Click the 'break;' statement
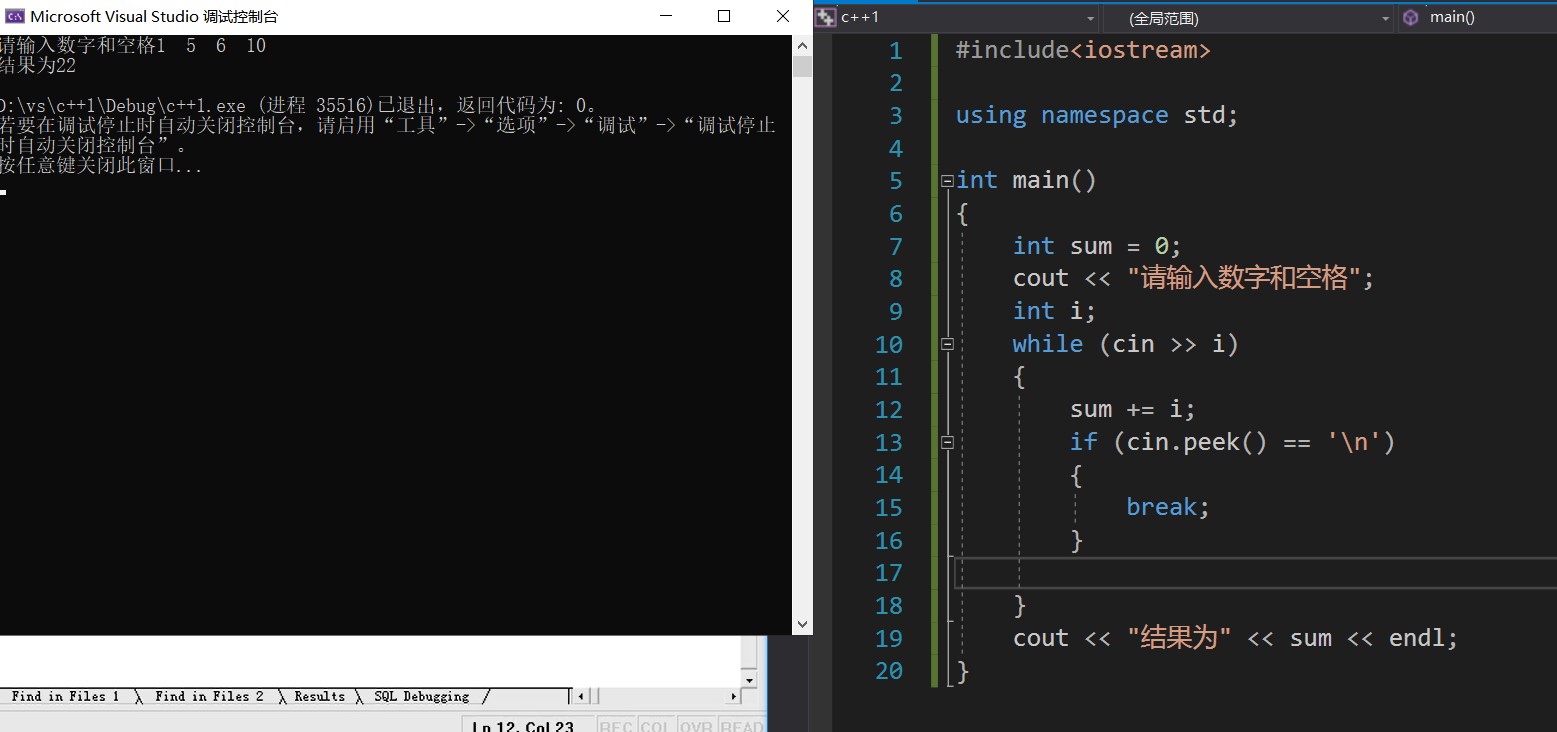This screenshot has height=732, width=1557. [1168, 507]
